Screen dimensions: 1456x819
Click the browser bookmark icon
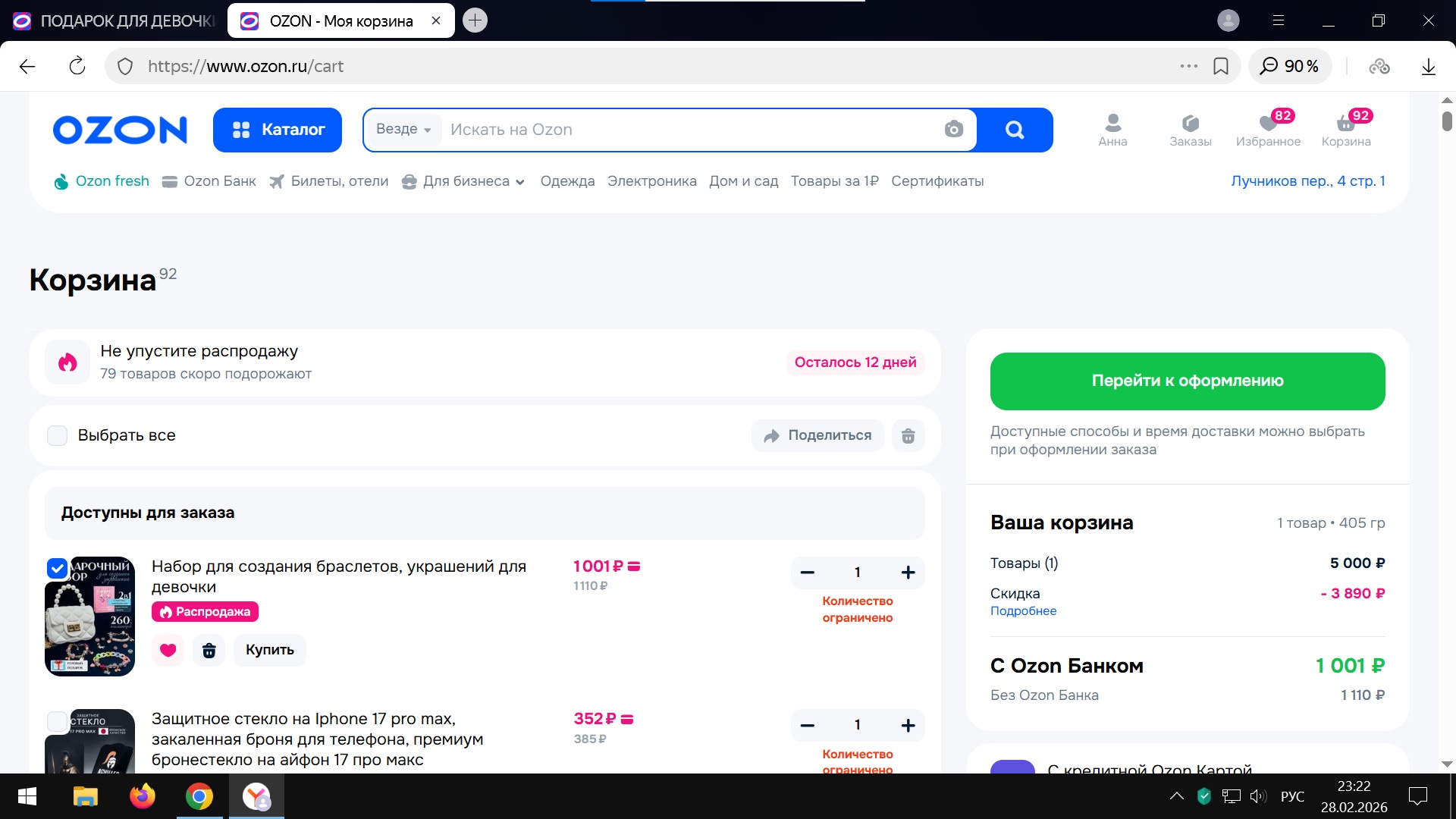pyautogui.click(x=1221, y=66)
